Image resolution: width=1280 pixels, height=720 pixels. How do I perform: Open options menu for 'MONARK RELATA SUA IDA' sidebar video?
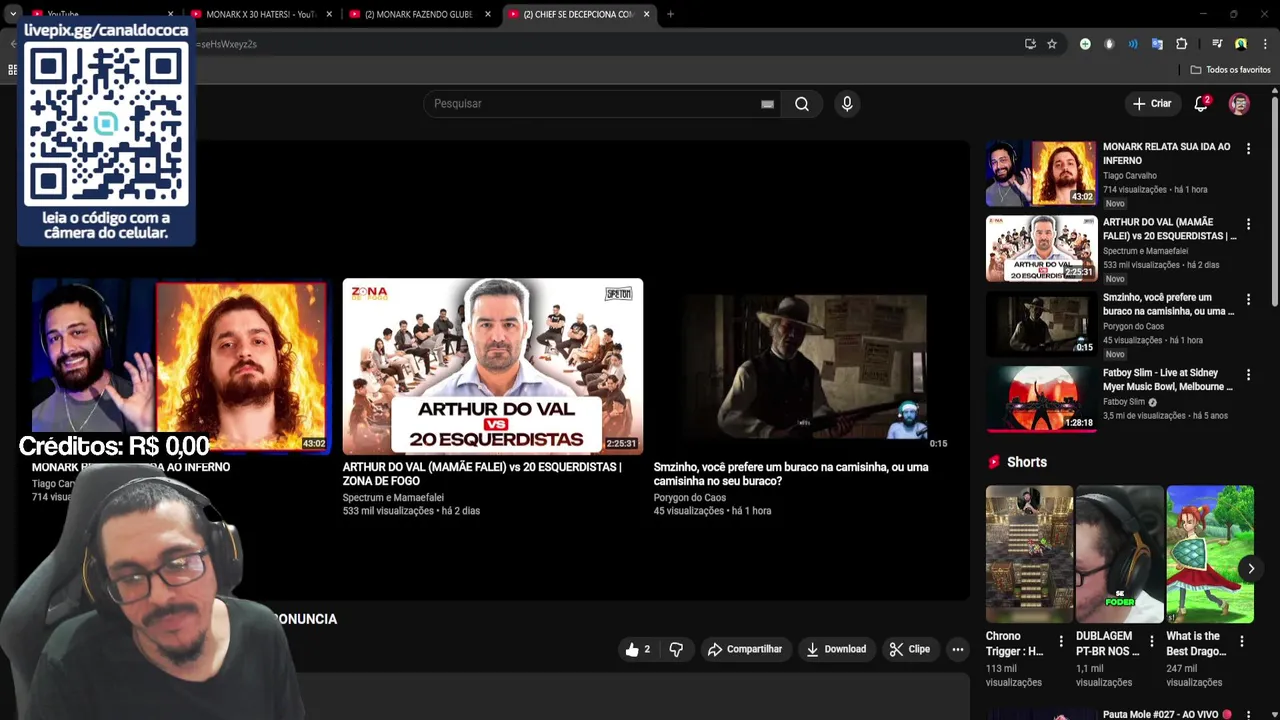(1248, 149)
